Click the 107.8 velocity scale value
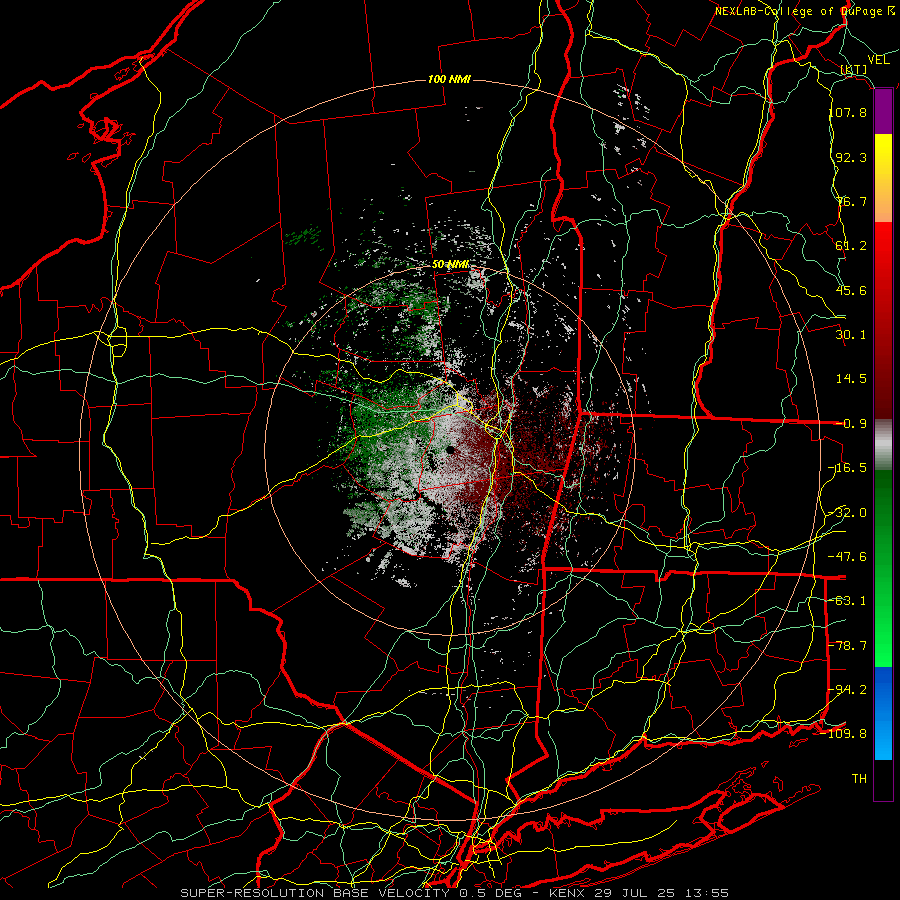The image size is (900, 900). [x=848, y=112]
